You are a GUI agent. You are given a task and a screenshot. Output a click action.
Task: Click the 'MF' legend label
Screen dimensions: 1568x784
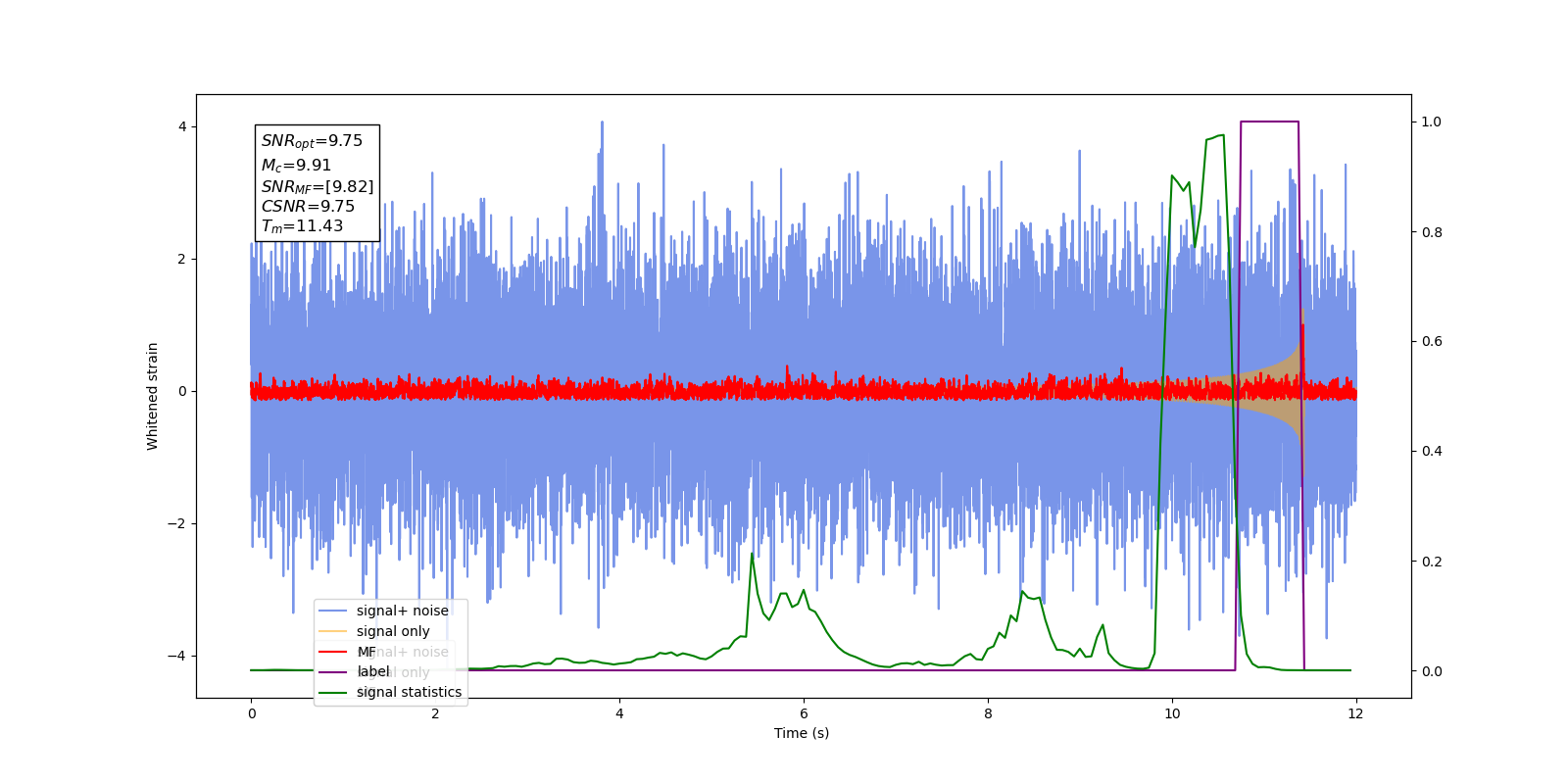coord(367,652)
